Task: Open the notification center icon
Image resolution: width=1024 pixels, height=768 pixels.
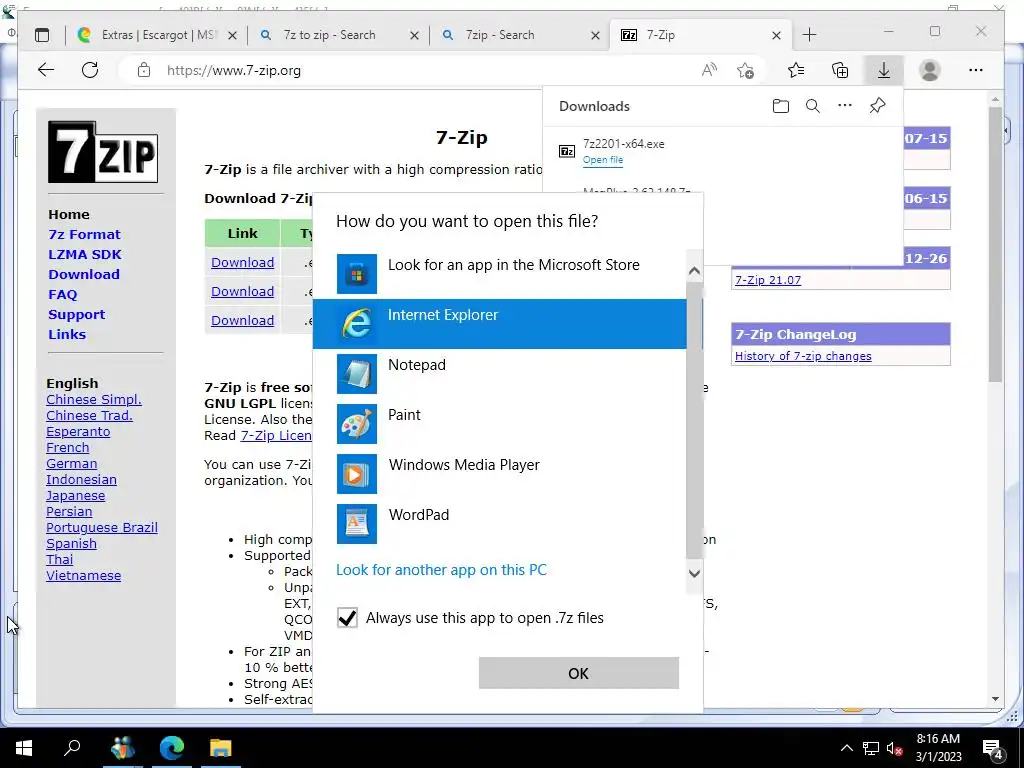Action: tap(993, 748)
